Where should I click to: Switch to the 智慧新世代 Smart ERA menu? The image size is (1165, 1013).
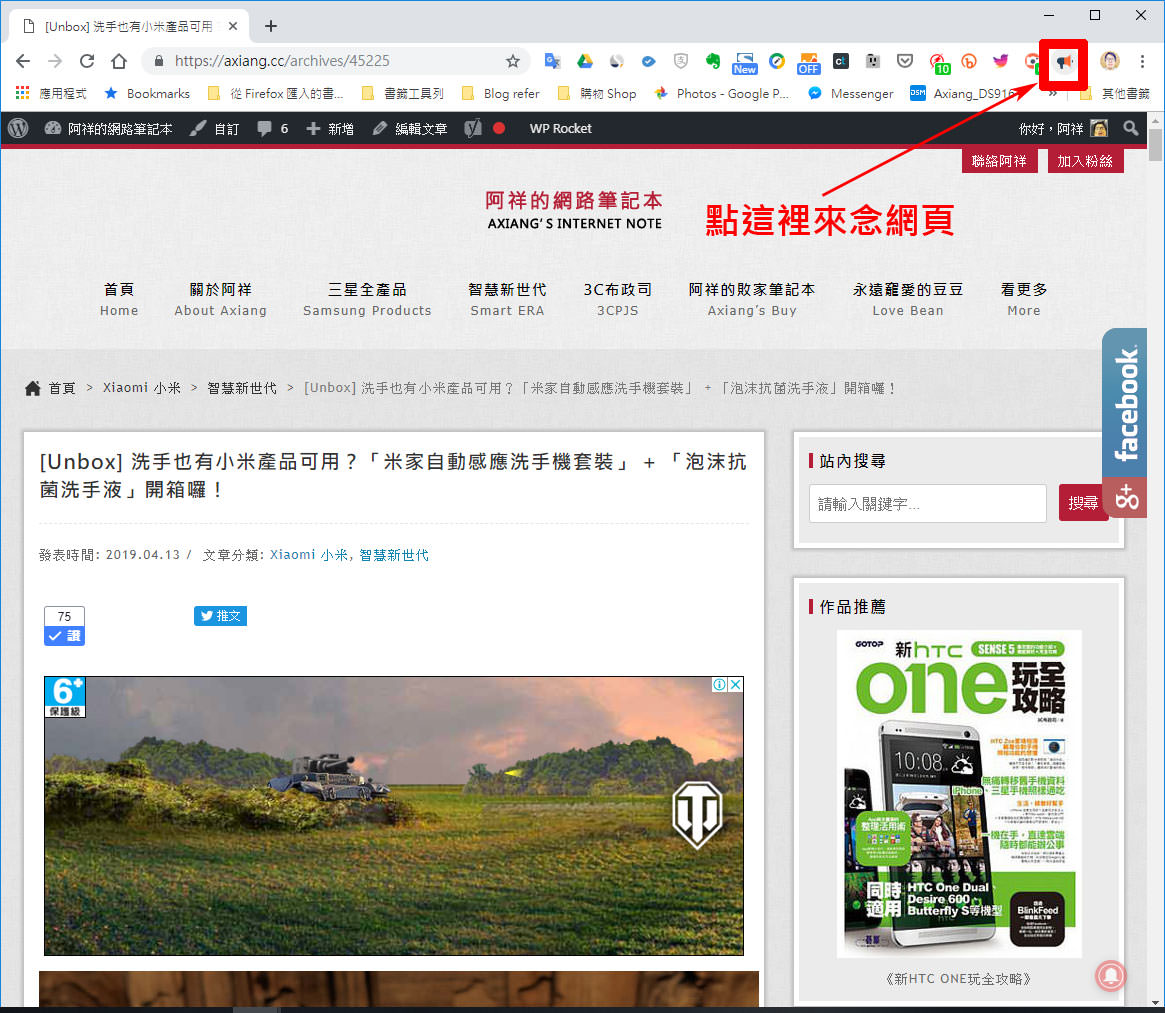pos(507,299)
